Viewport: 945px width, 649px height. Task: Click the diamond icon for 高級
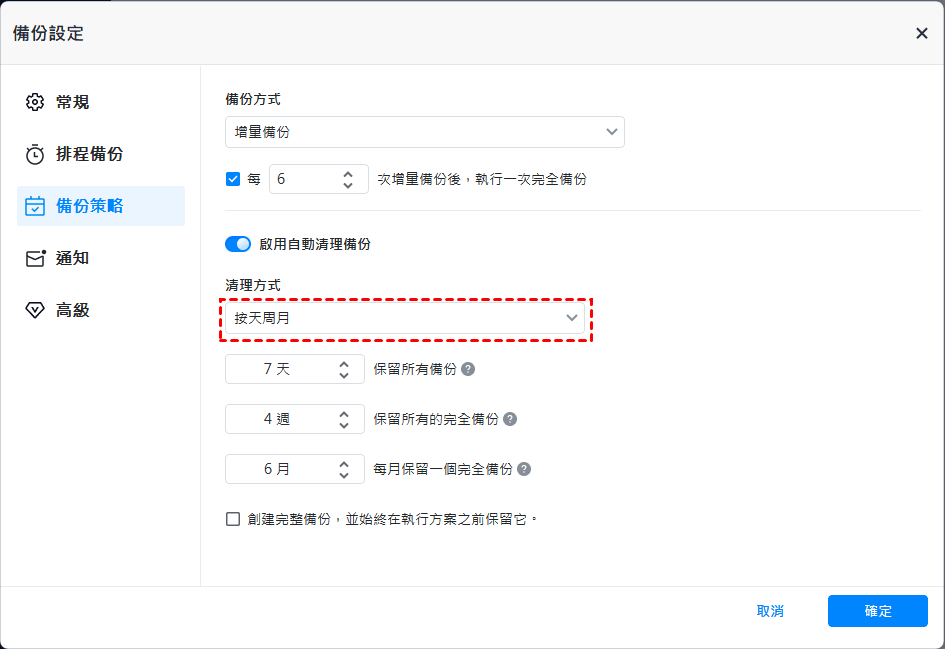point(35,310)
